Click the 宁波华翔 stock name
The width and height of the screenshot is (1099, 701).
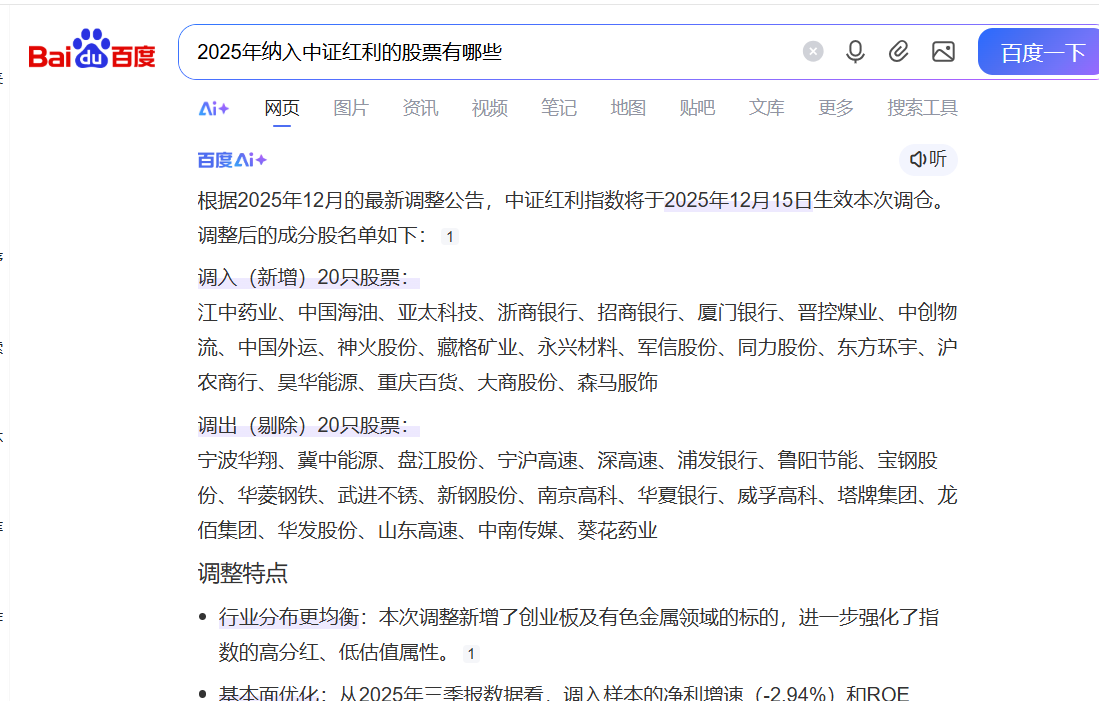point(238,461)
